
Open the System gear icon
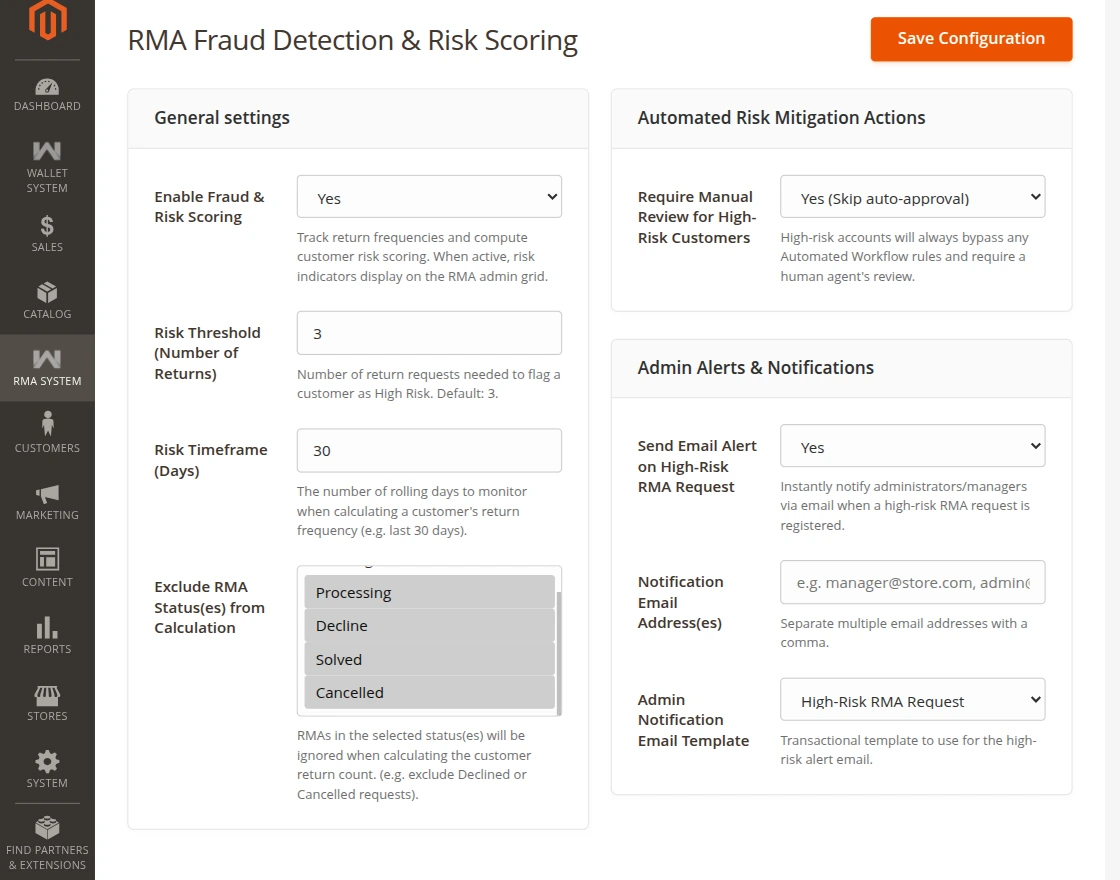pyautogui.click(x=47, y=761)
